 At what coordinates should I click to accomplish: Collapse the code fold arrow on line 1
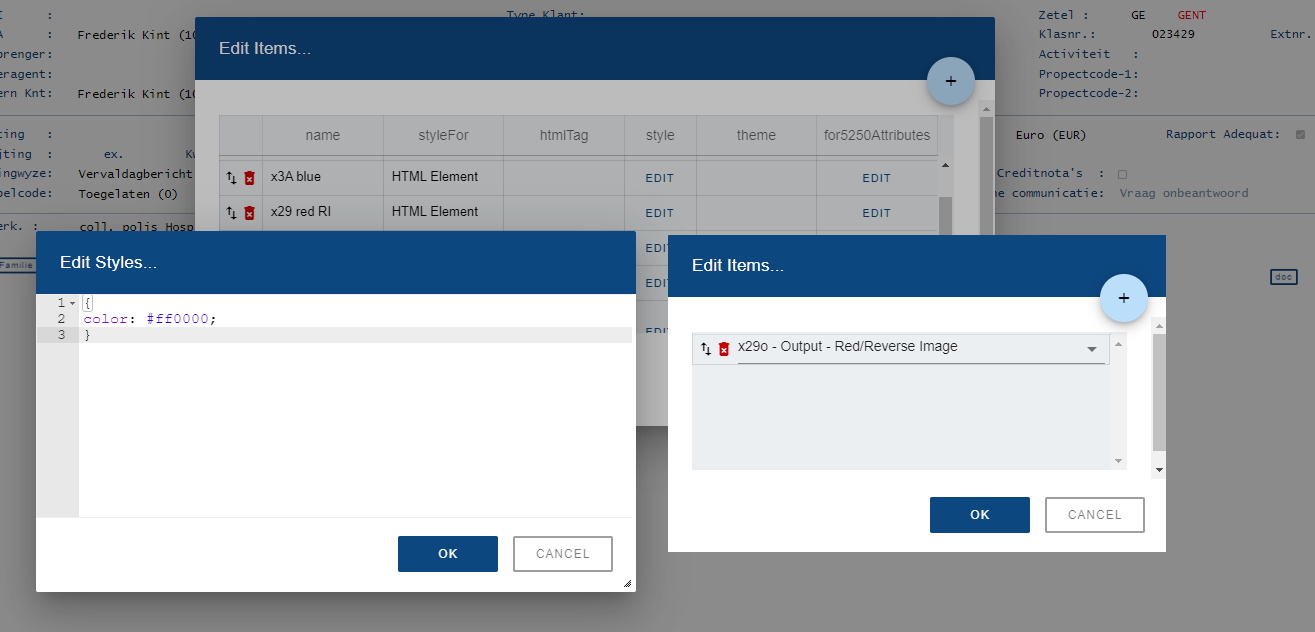tap(73, 303)
